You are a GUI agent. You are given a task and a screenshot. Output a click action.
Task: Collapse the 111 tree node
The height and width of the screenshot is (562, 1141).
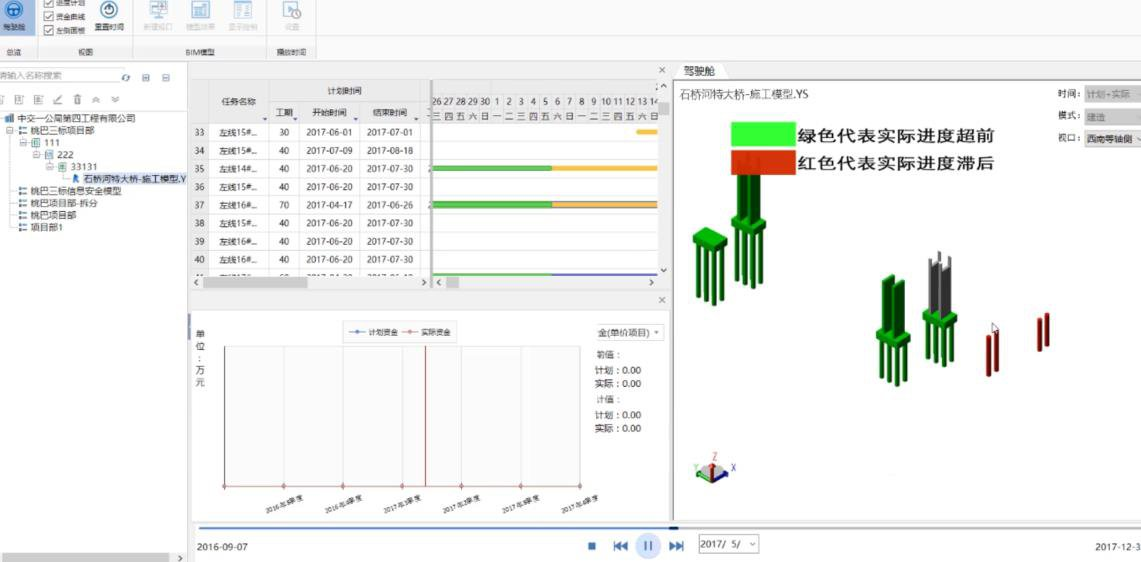click(x=23, y=143)
